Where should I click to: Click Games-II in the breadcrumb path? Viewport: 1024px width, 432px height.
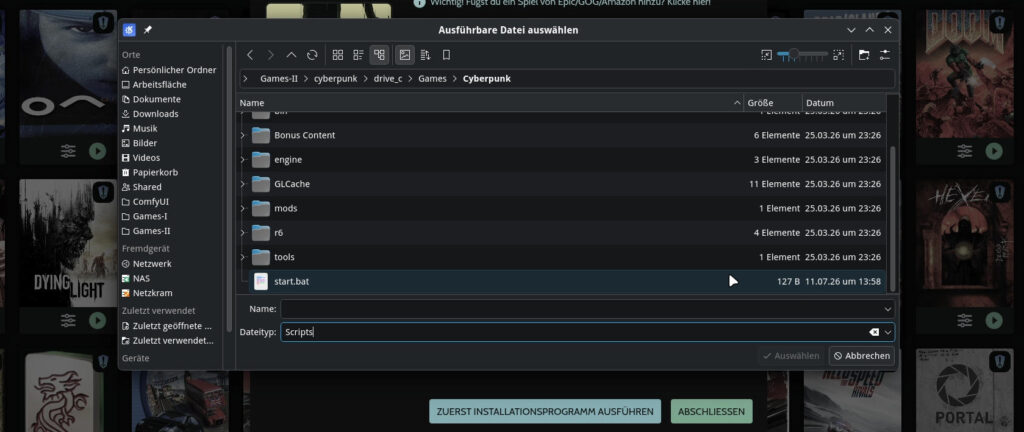click(279, 79)
